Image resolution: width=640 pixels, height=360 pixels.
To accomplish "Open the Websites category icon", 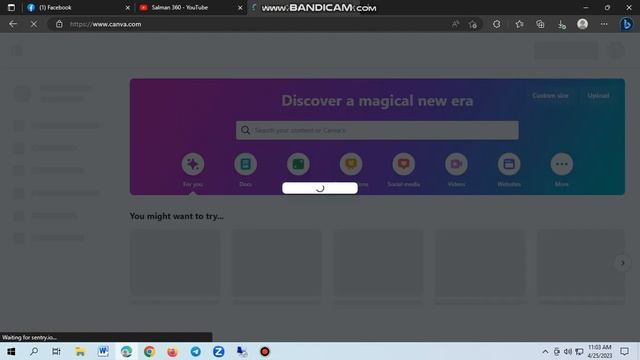I will pyautogui.click(x=509, y=164).
